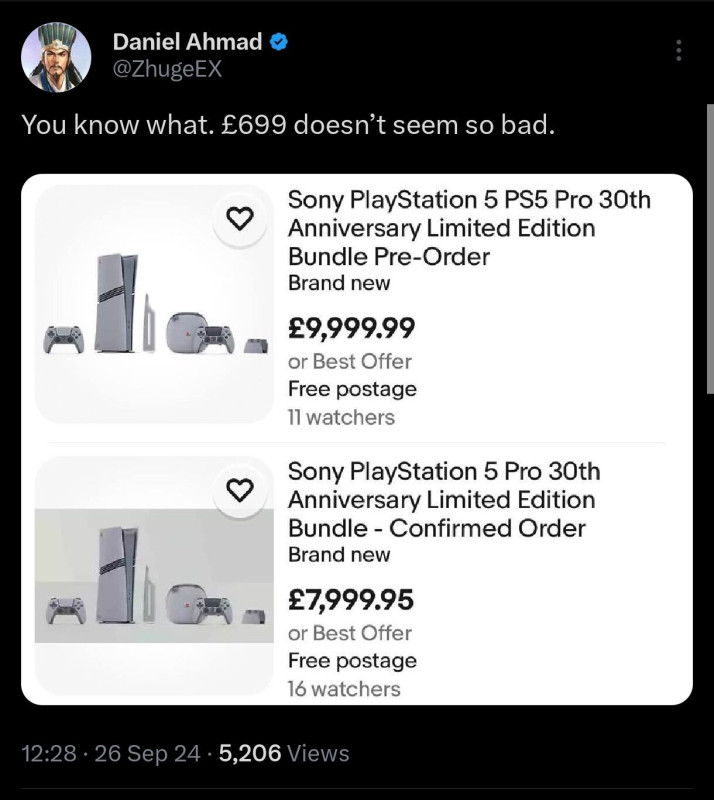Viewport: 714px width, 800px height.
Task: Click the tweet text about £699
Action: point(287,125)
